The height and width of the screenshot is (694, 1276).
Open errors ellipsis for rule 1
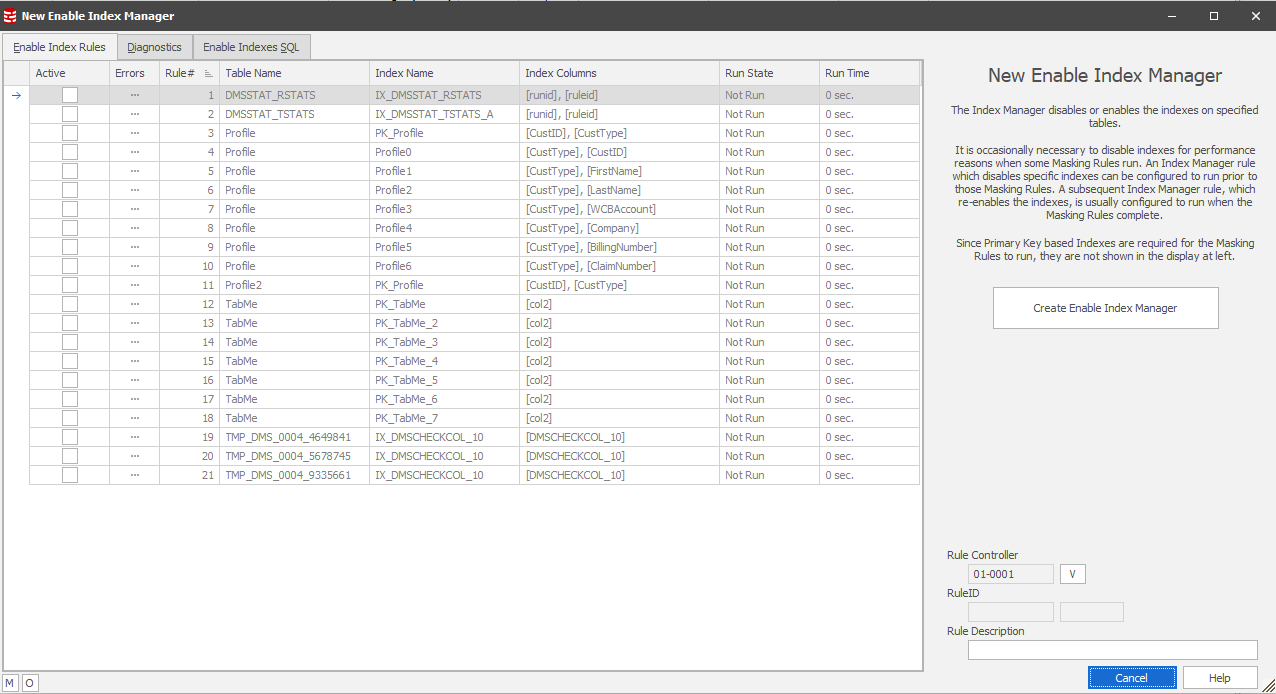(x=134, y=95)
